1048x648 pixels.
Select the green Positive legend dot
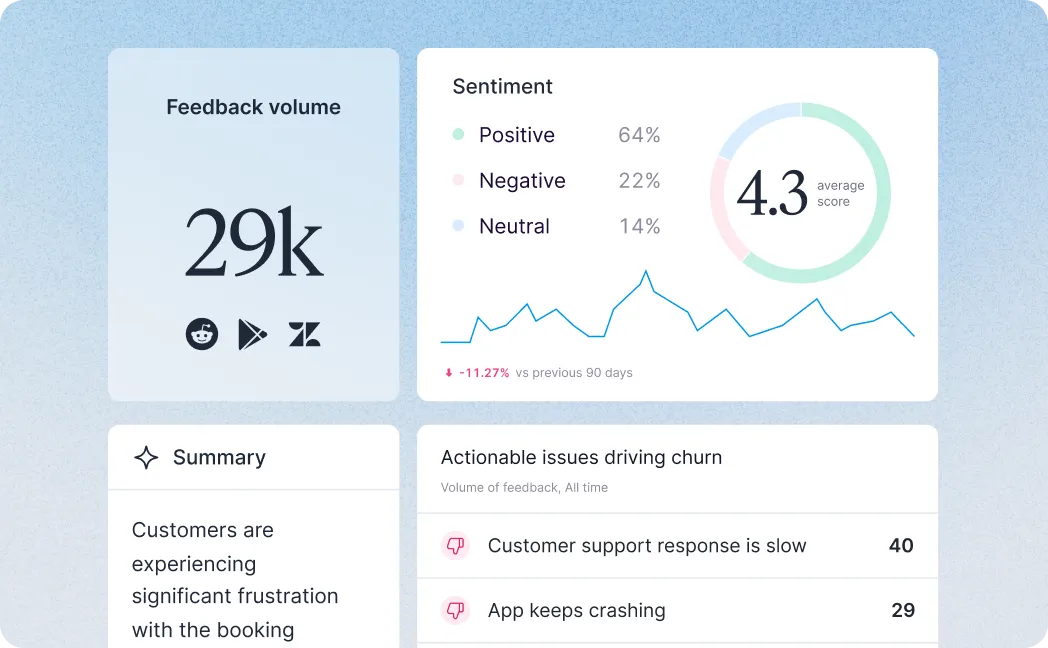(x=458, y=134)
